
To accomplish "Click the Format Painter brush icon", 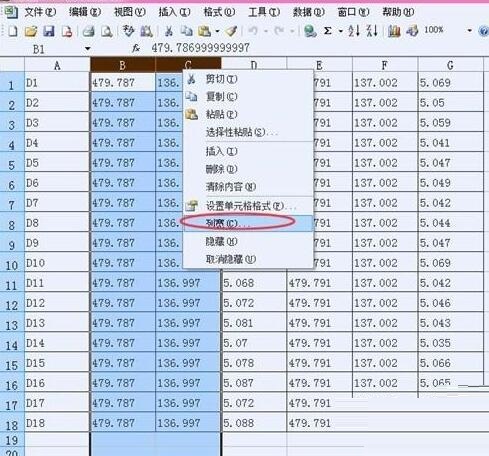I will pos(231,31).
